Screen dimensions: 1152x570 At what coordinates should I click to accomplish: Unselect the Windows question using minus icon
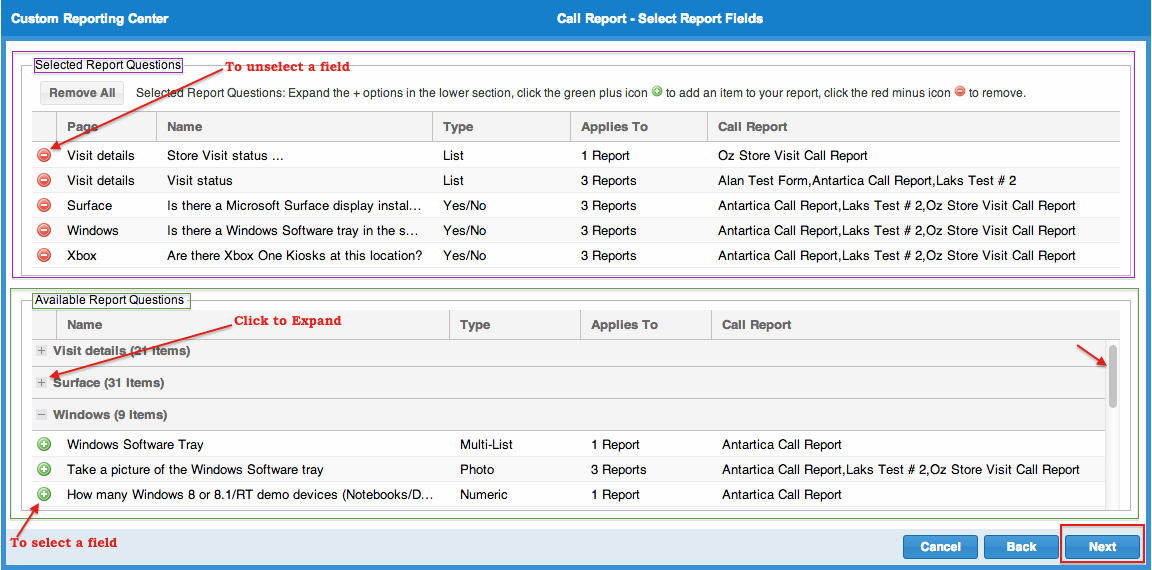click(44, 230)
